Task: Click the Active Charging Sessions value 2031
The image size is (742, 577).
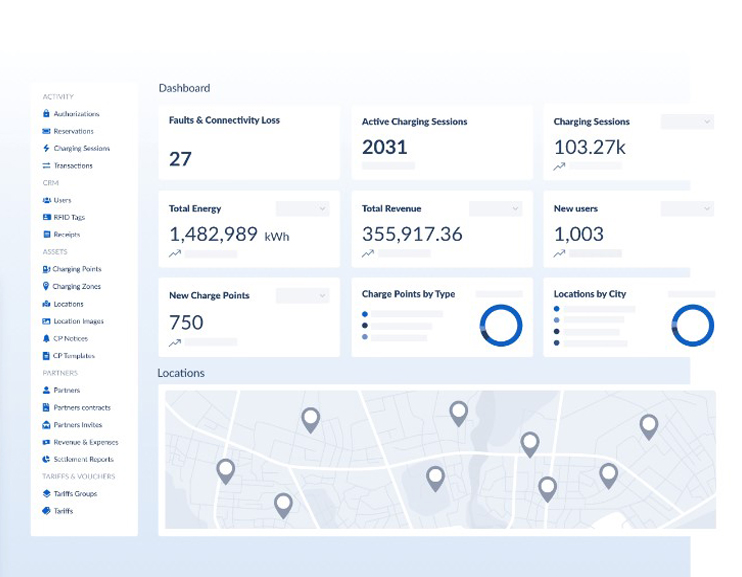Action: 384,147
